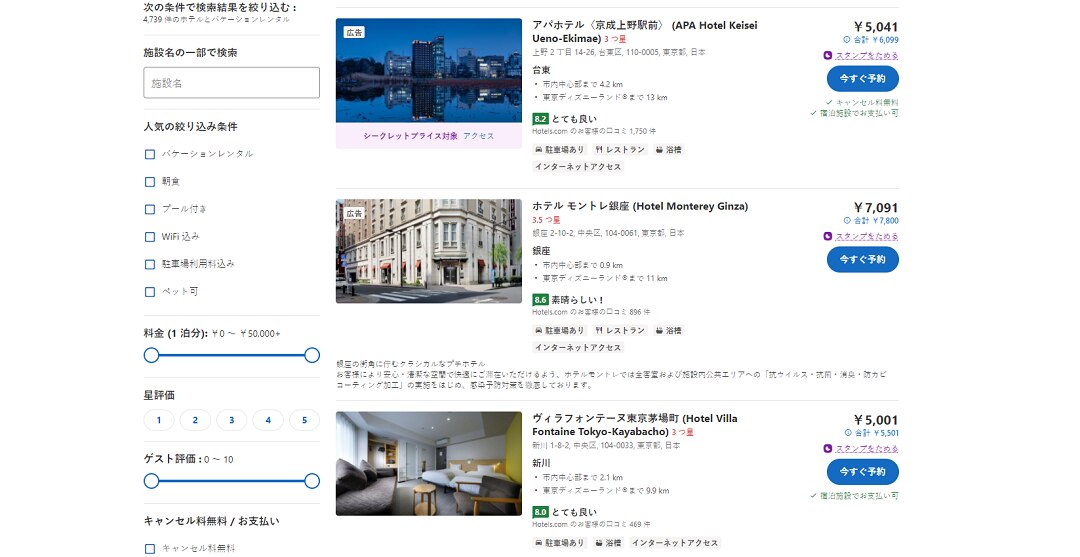
Task: Open the Villa Fontaine room photo
Action: tap(428, 463)
